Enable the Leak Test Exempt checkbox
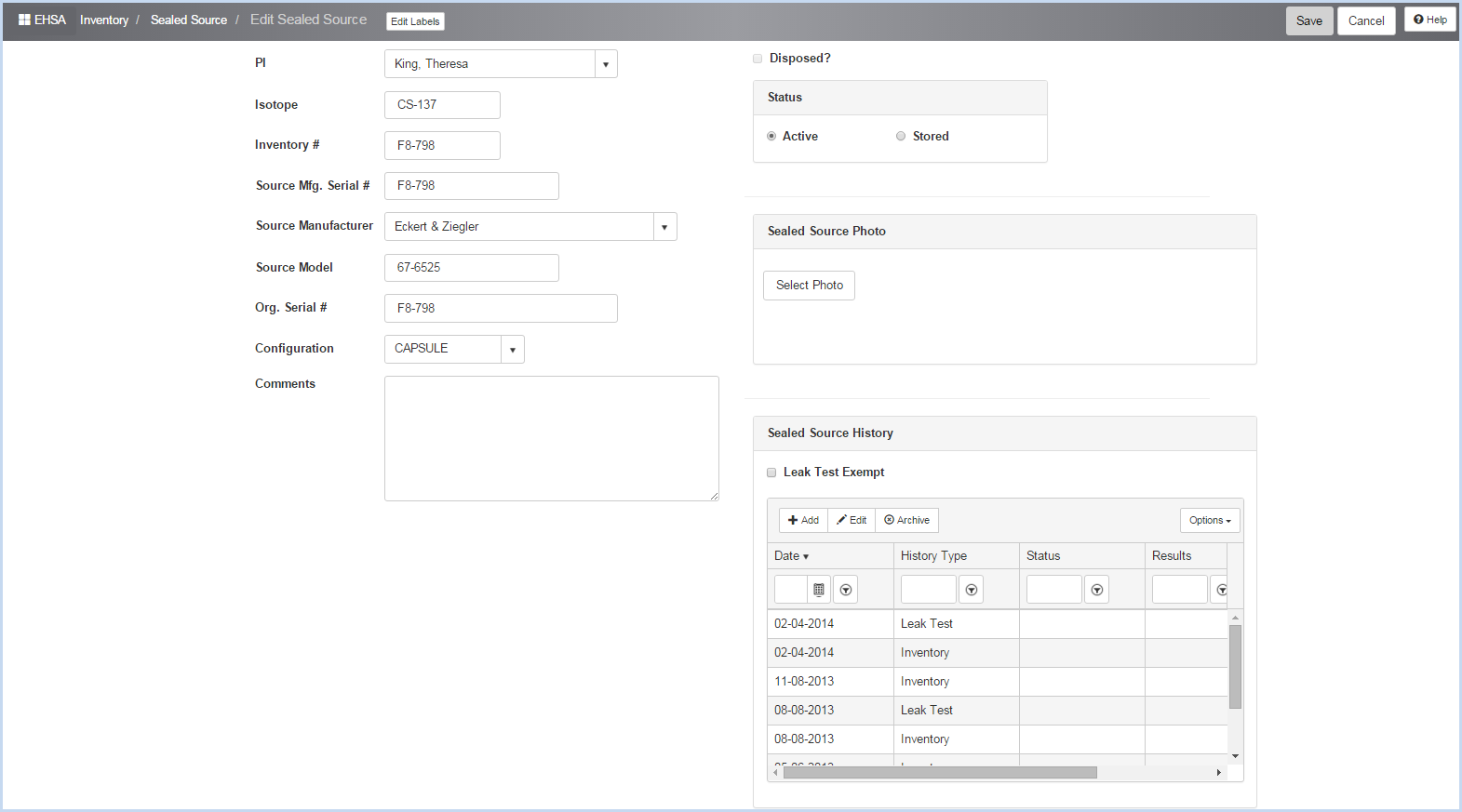 tap(771, 473)
